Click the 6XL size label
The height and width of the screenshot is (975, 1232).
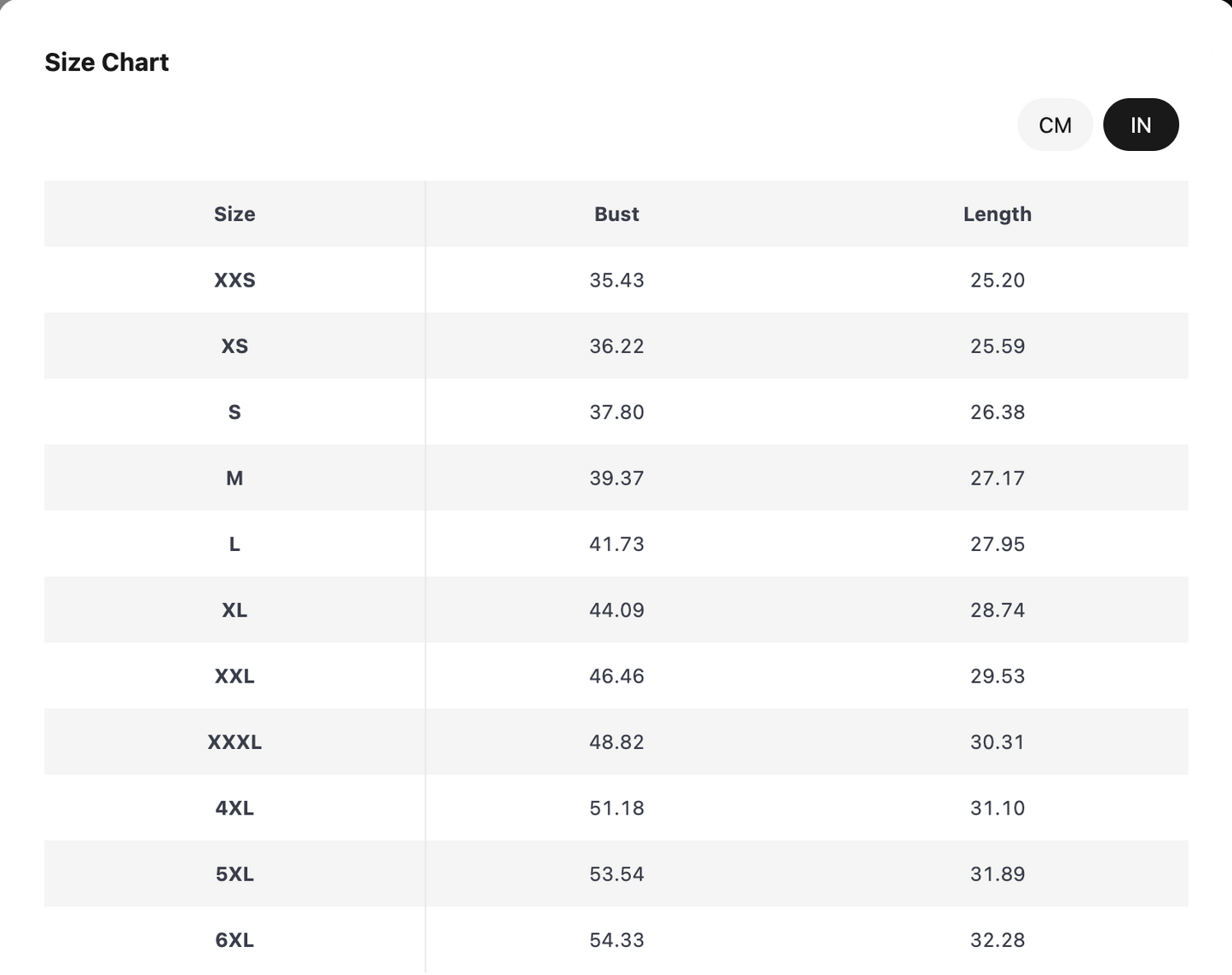pos(234,940)
